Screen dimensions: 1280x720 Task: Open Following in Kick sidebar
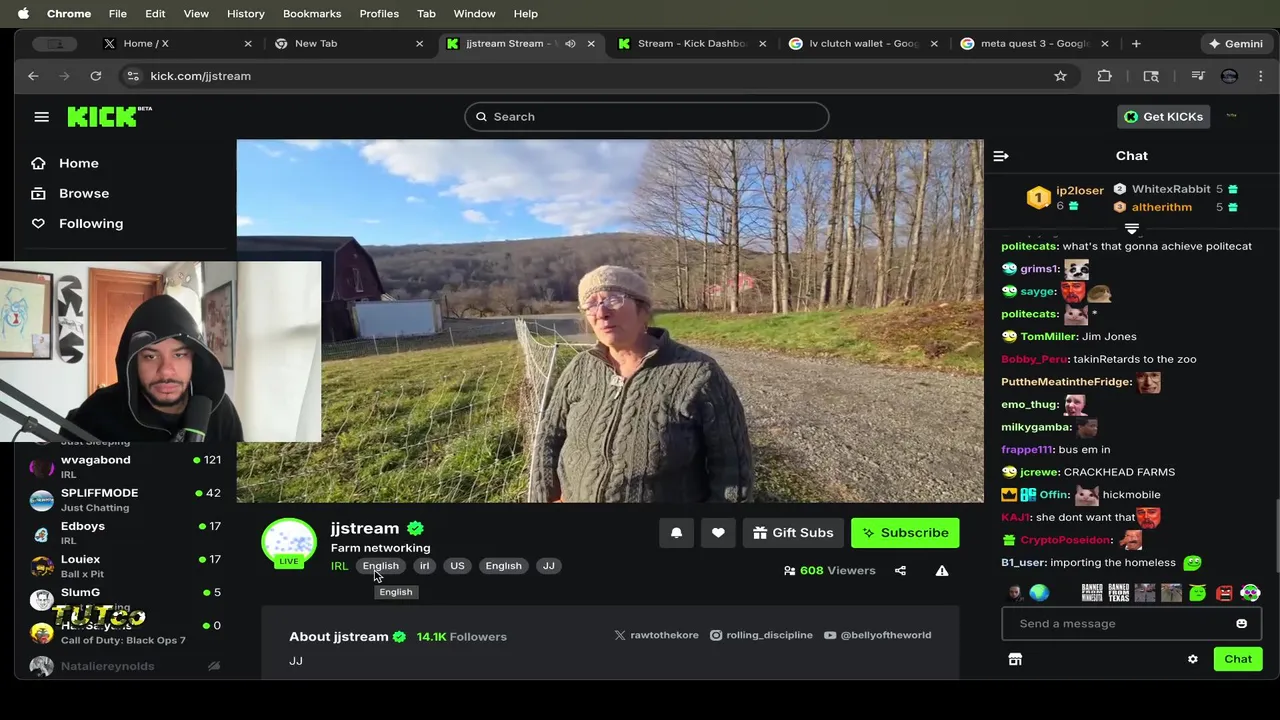(x=90, y=223)
